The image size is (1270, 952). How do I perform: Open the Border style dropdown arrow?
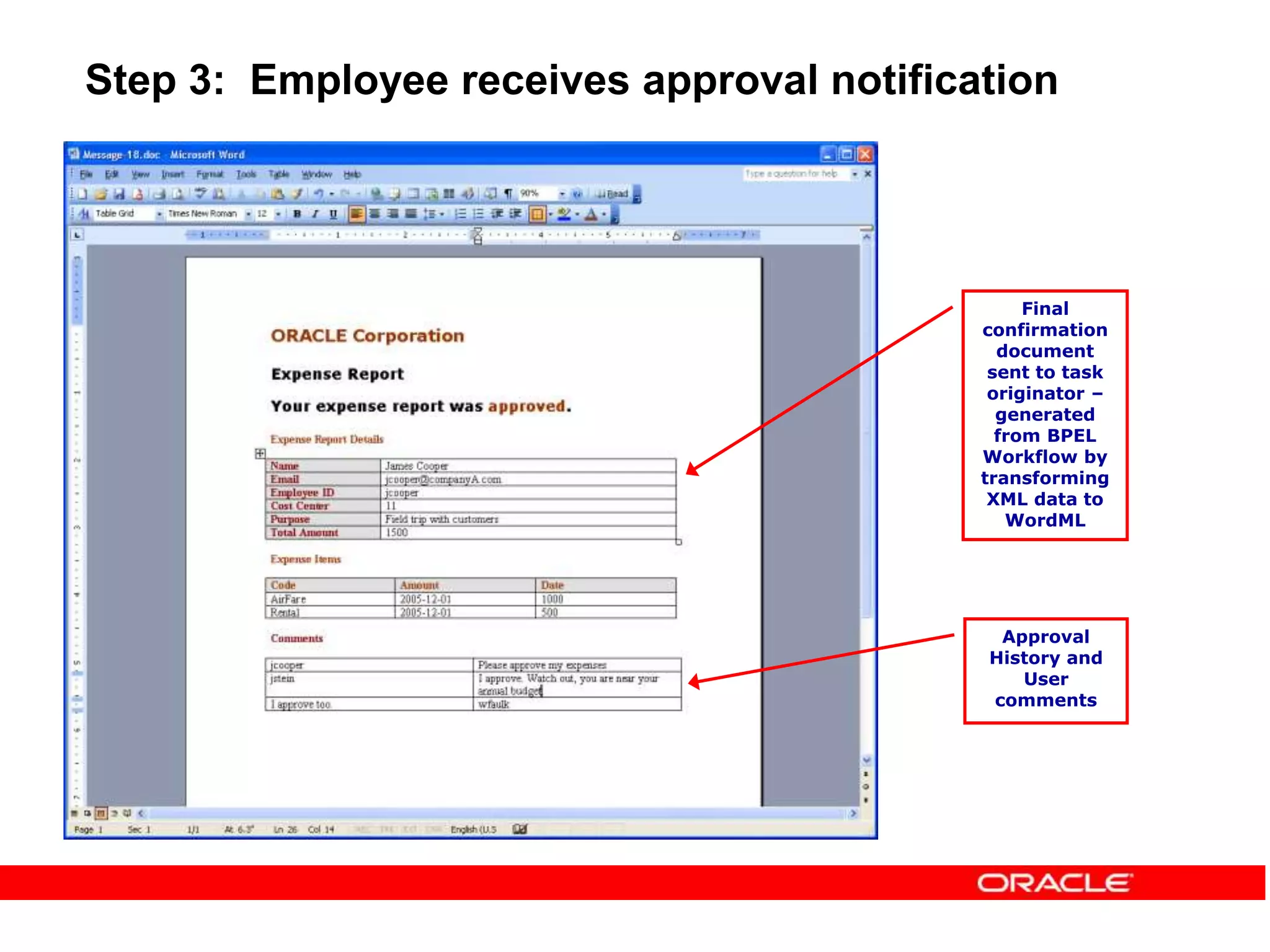pos(550,214)
